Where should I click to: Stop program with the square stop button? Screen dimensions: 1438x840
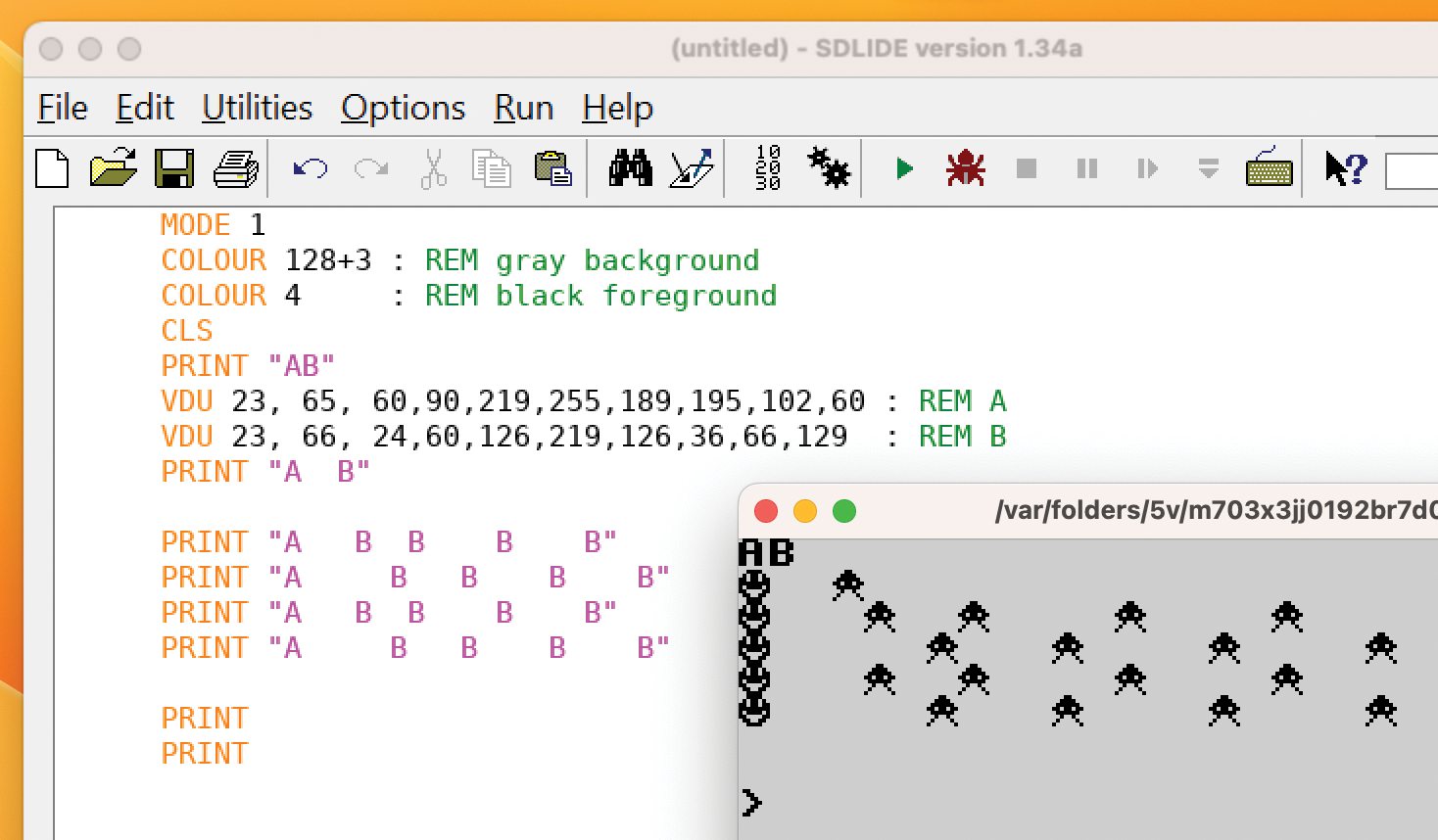point(1027,168)
